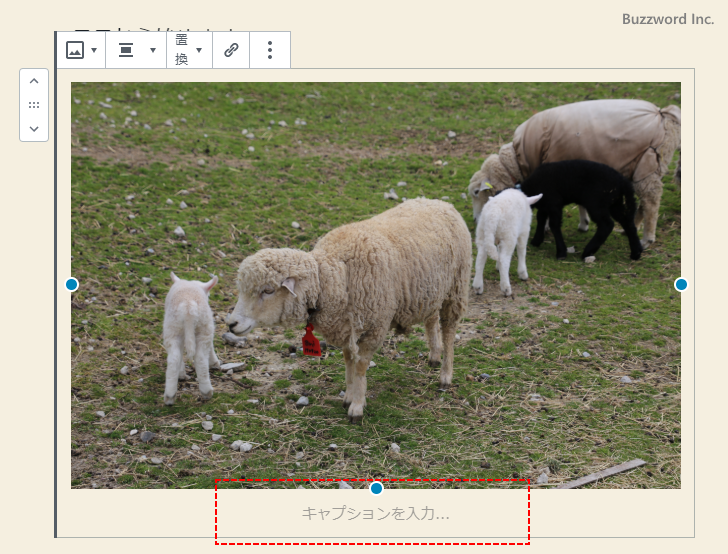This screenshot has width=728, height=554.
Task: Expand the alignment options dropdown arrow
Action: click(153, 50)
